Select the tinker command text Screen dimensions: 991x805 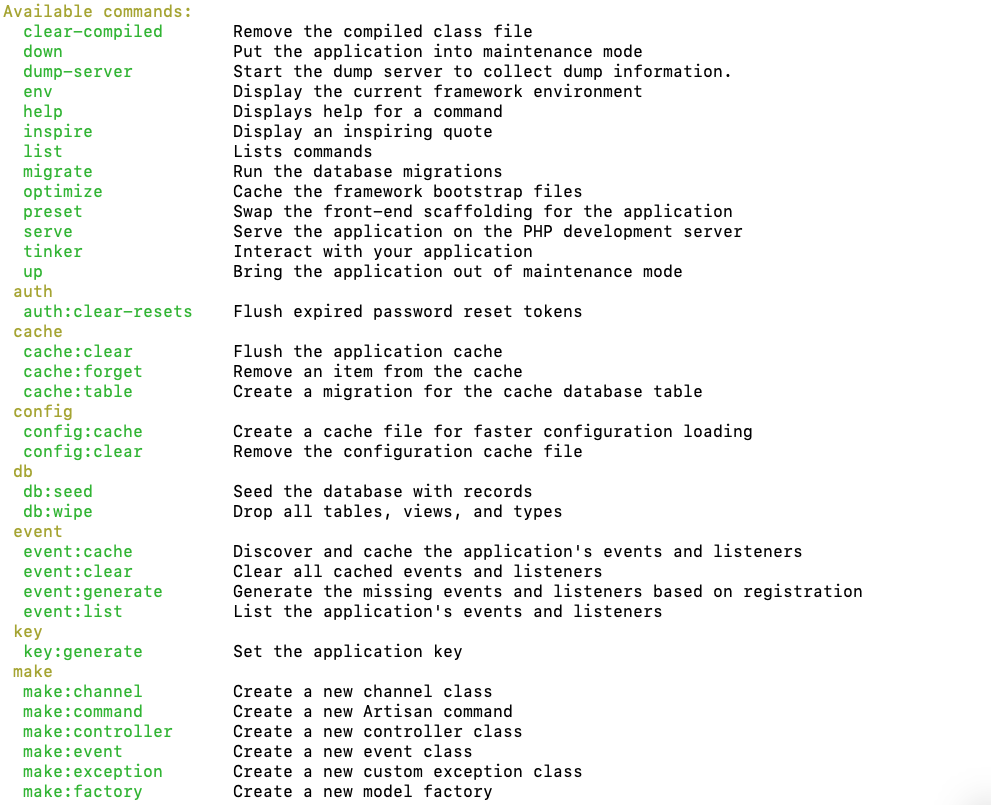[52, 251]
